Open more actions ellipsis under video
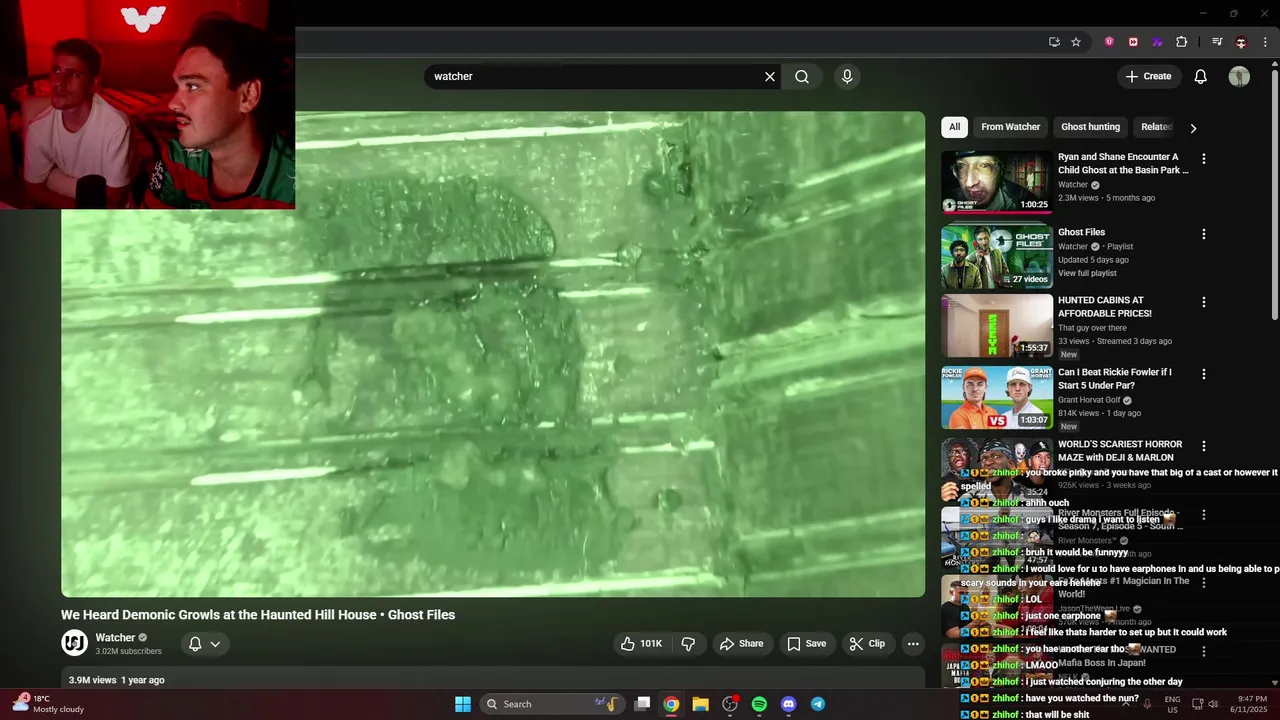The image size is (1280, 720). coord(913,644)
